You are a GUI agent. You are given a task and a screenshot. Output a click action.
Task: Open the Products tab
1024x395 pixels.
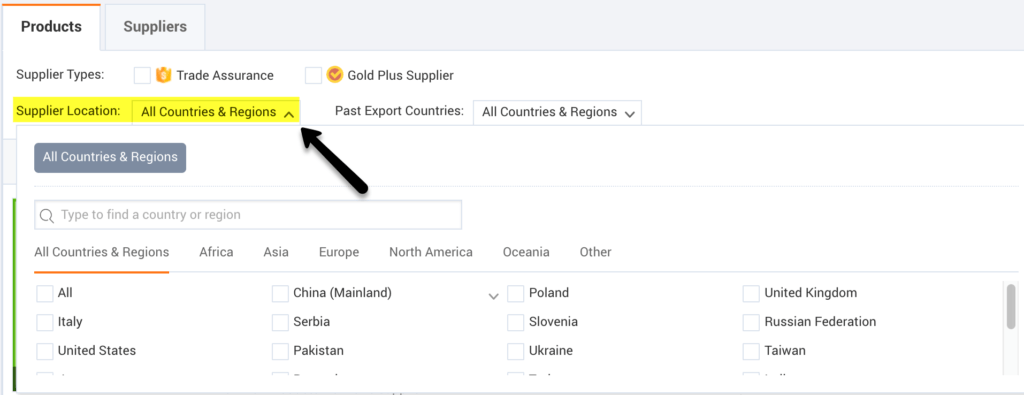point(51,27)
